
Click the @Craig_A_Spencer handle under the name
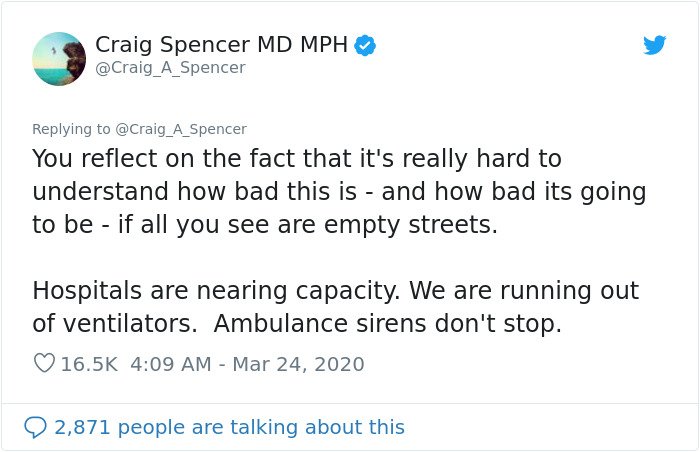pos(171,68)
